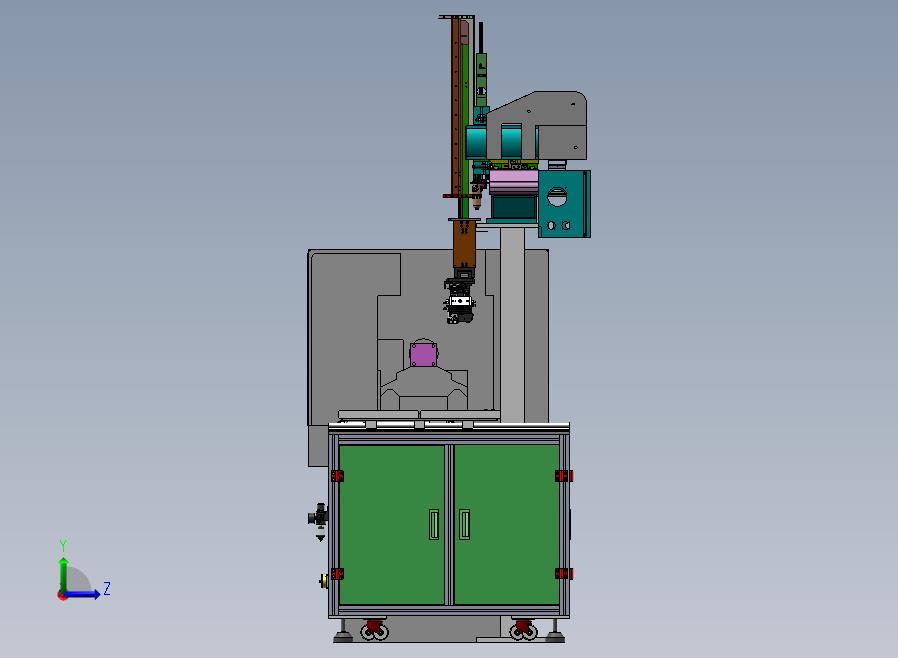Screen dimensions: 898x658
Task: Select the upper-right red door hinge
Action: [x=564, y=475]
